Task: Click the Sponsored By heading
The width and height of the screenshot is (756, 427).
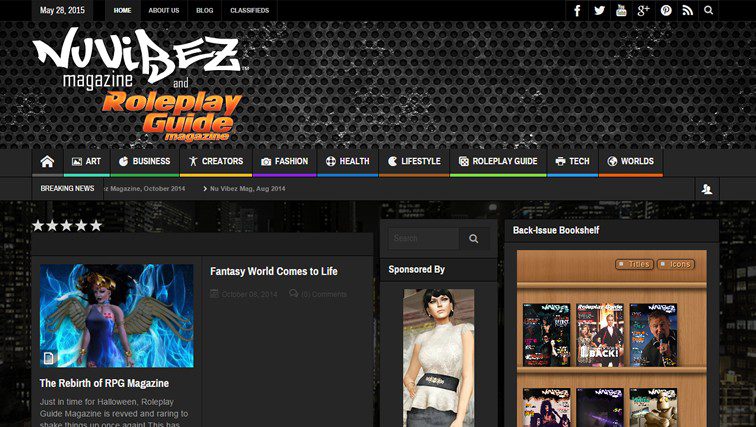Action: click(417, 269)
